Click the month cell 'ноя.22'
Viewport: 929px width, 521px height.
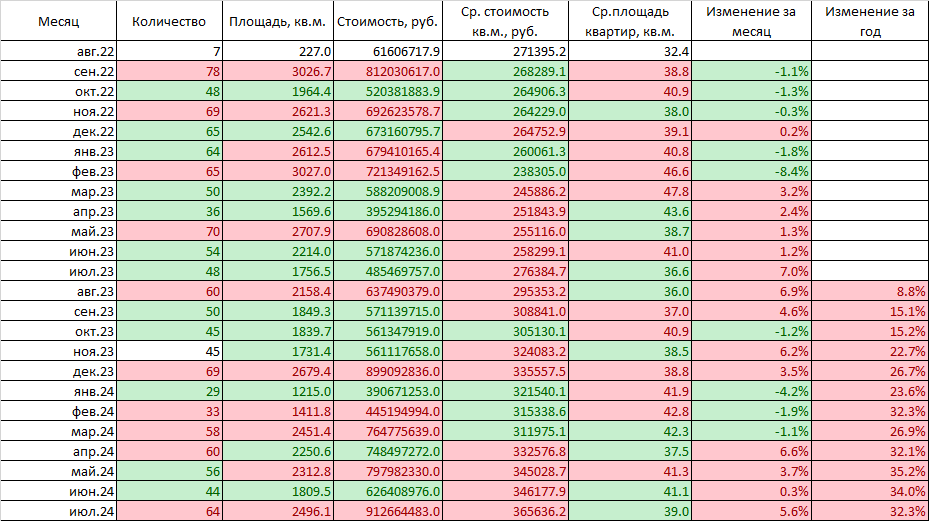(59, 111)
